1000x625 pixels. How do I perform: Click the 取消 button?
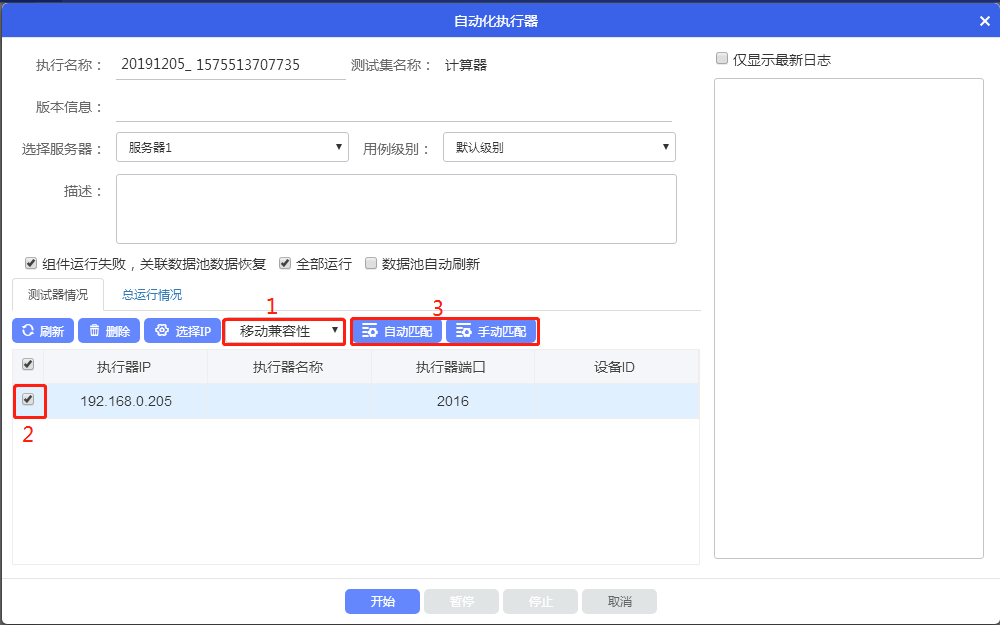(620, 601)
